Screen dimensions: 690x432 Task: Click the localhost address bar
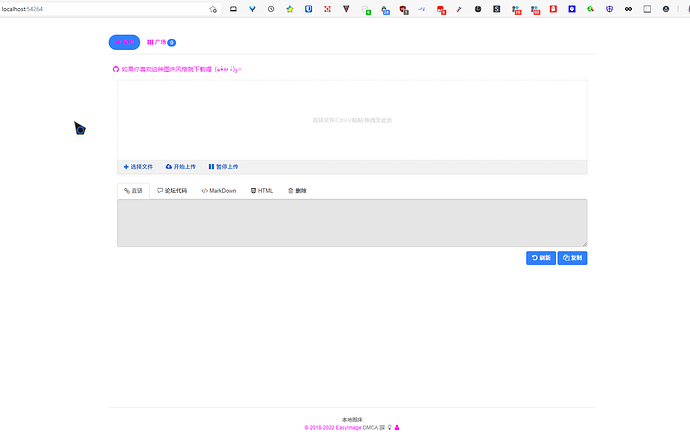click(100, 9)
